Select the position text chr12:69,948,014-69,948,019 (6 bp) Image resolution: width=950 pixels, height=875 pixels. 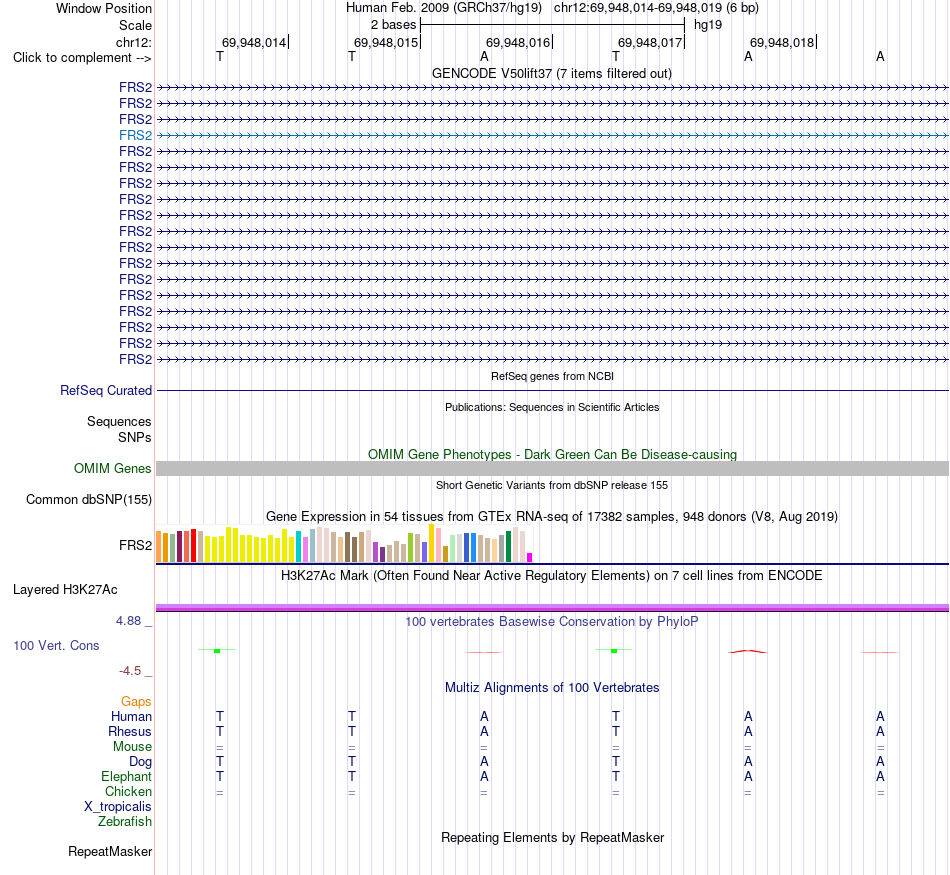click(x=656, y=8)
